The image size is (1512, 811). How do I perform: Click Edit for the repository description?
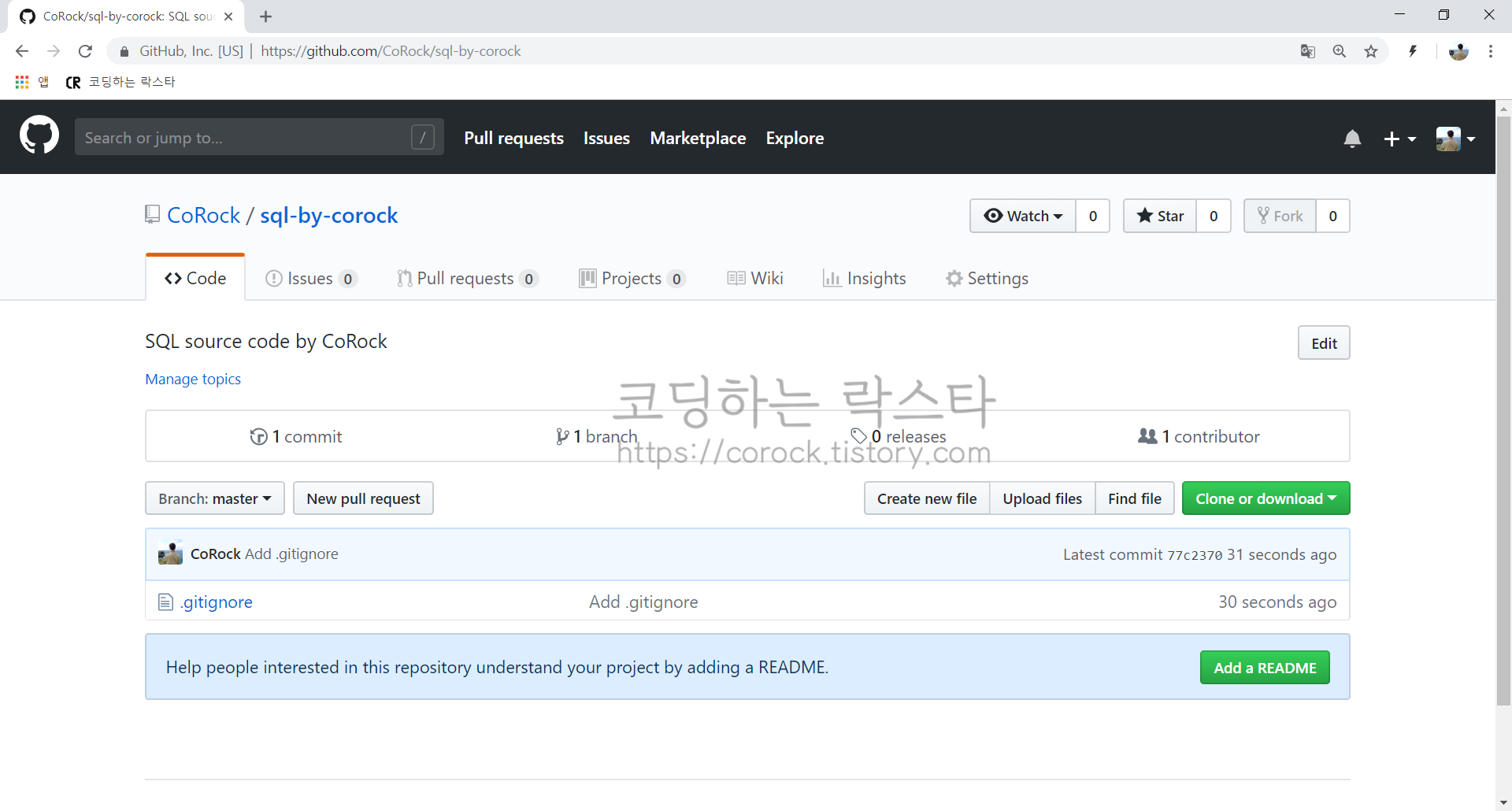[x=1324, y=343]
